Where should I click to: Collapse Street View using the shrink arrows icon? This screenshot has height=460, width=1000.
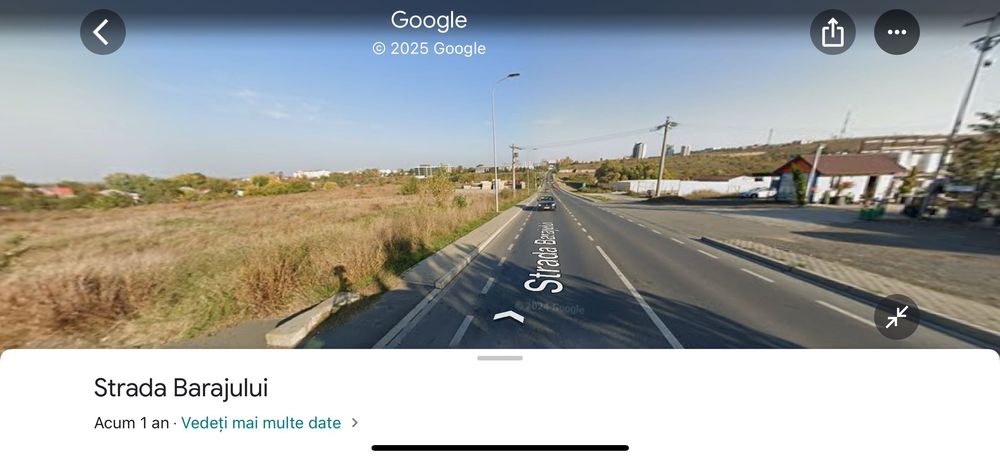(897, 316)
